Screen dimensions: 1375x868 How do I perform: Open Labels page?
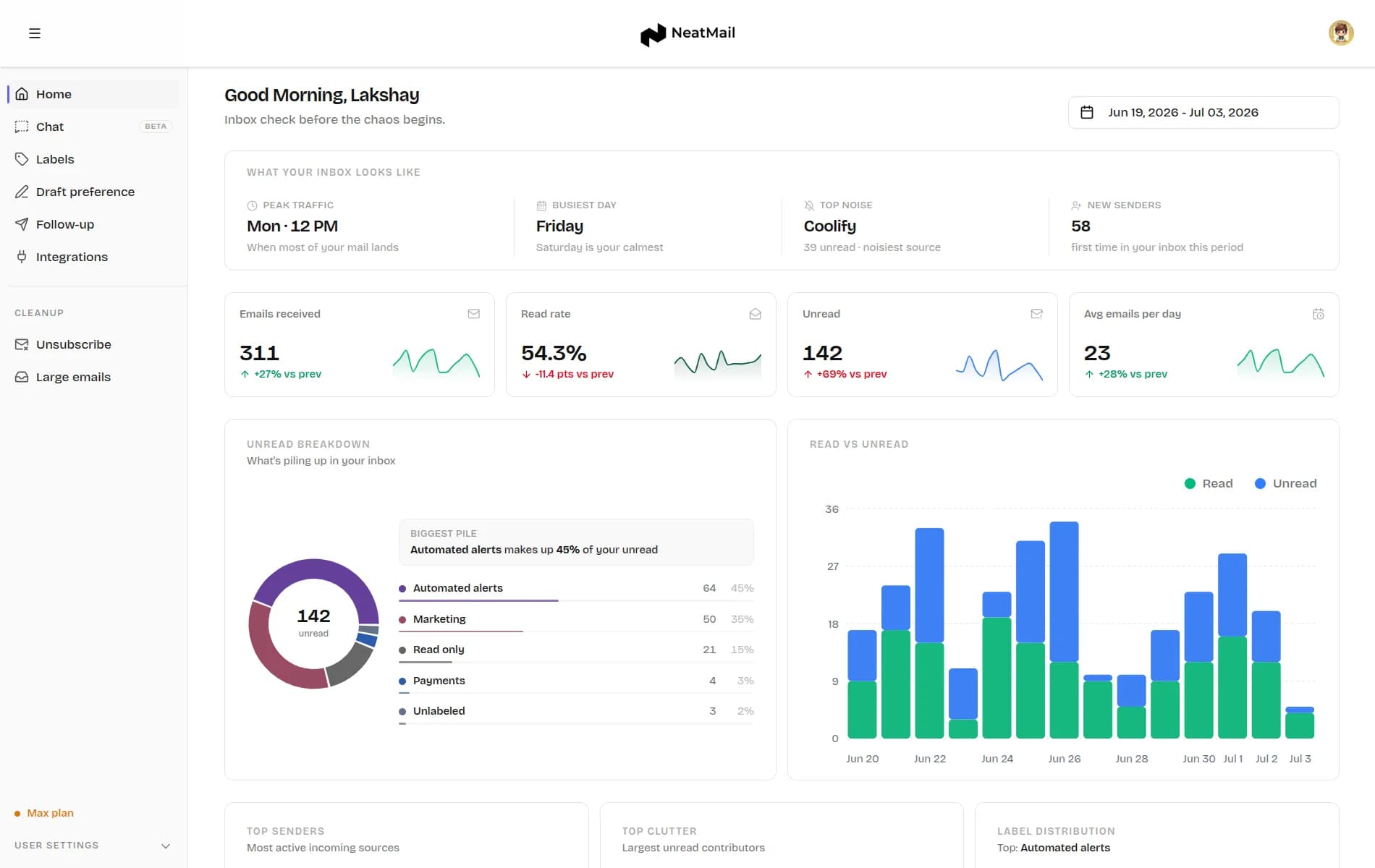[x=94, y=159]
